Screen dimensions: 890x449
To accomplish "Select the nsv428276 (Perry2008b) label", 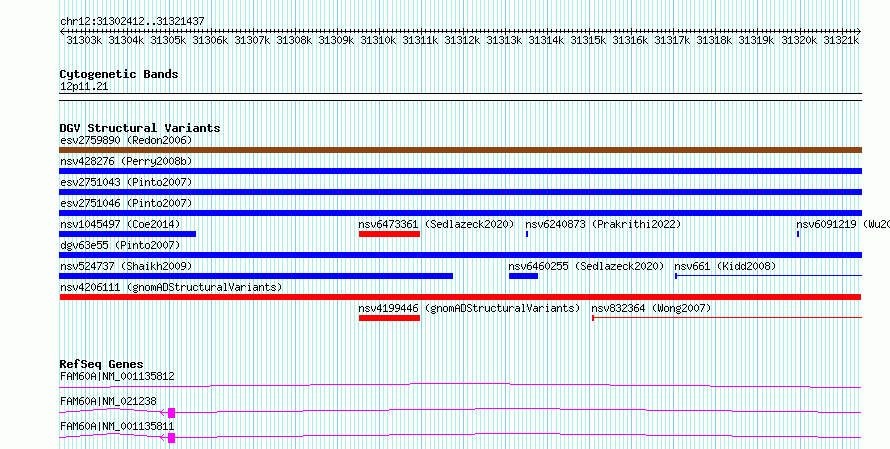I will [126, 161].
